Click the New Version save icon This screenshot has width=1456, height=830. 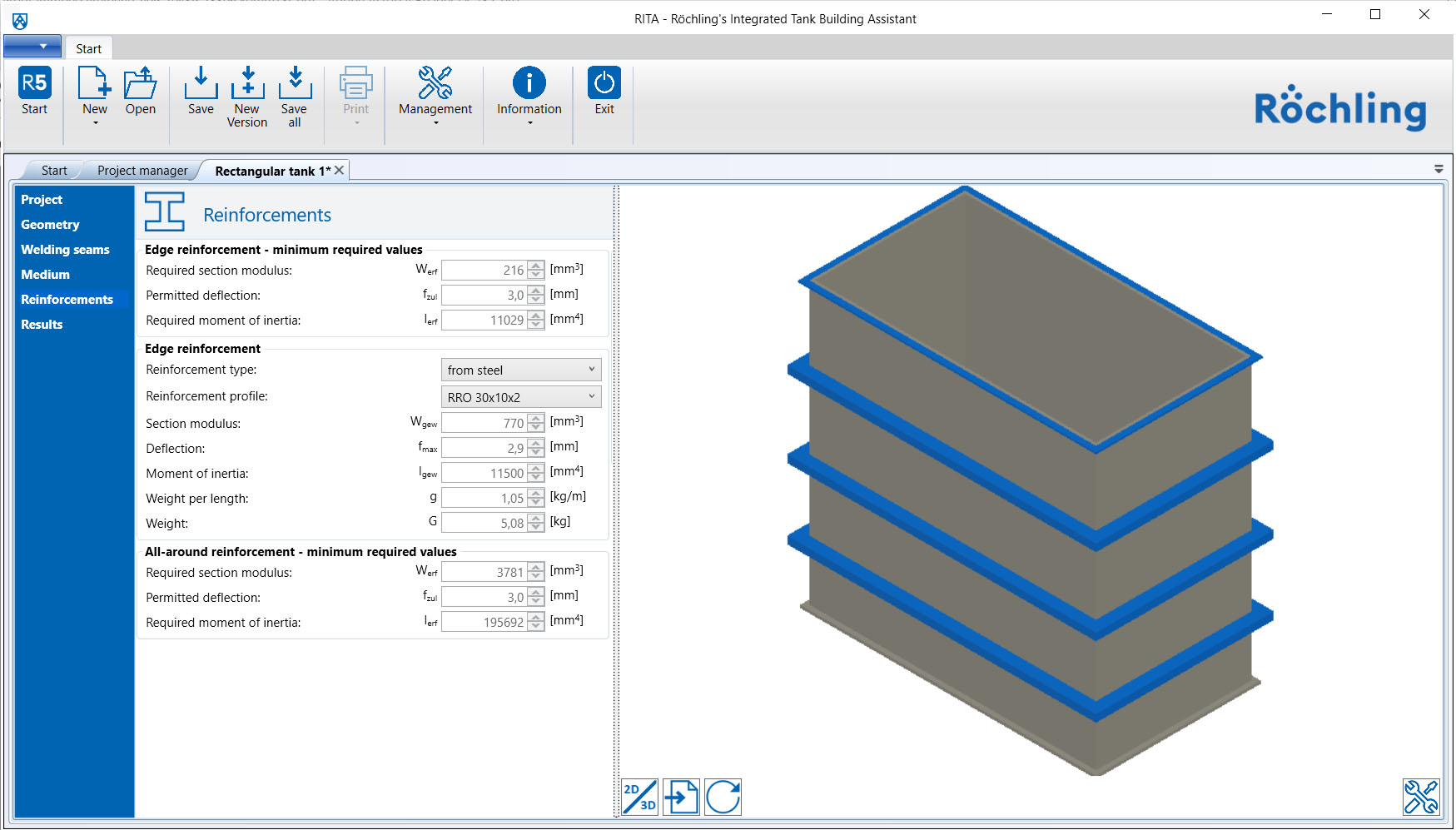[x=247, y=84]
